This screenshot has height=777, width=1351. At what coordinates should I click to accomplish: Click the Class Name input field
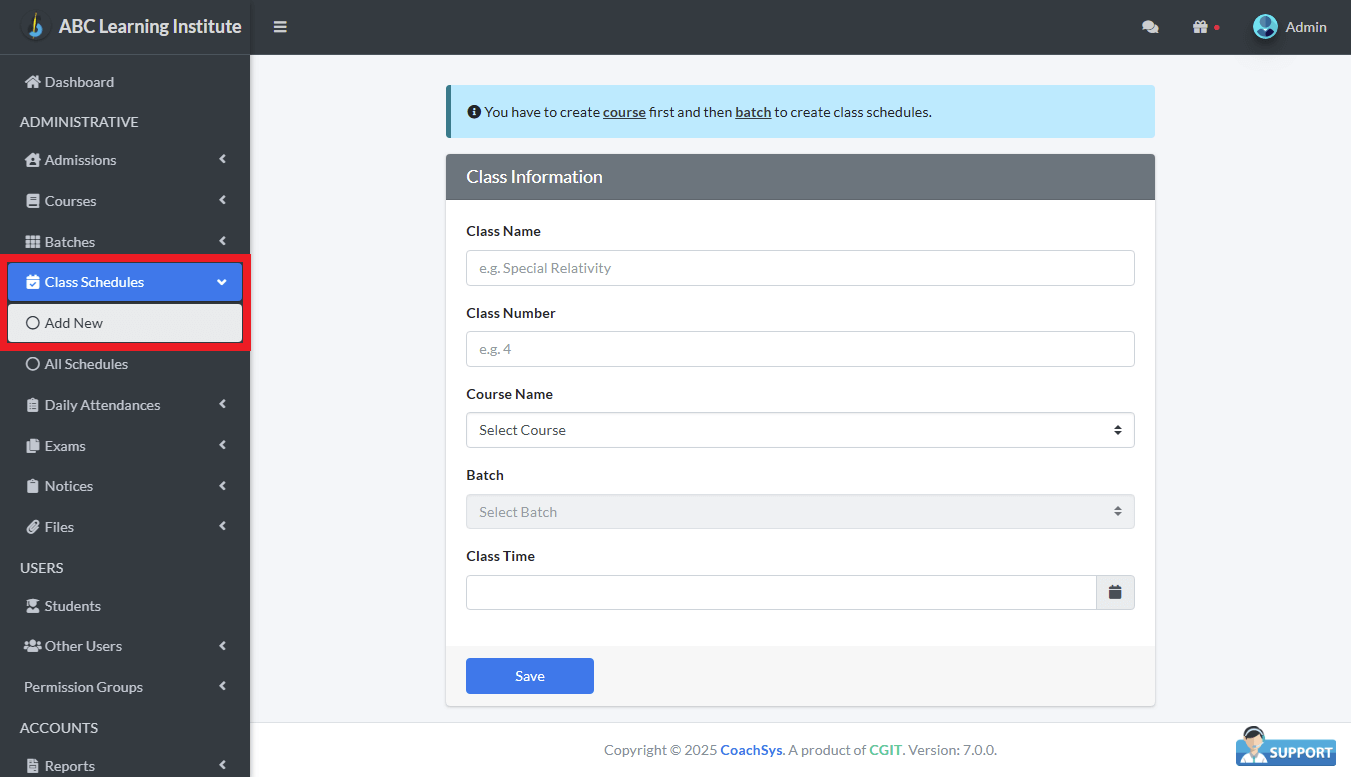(800, 268)
